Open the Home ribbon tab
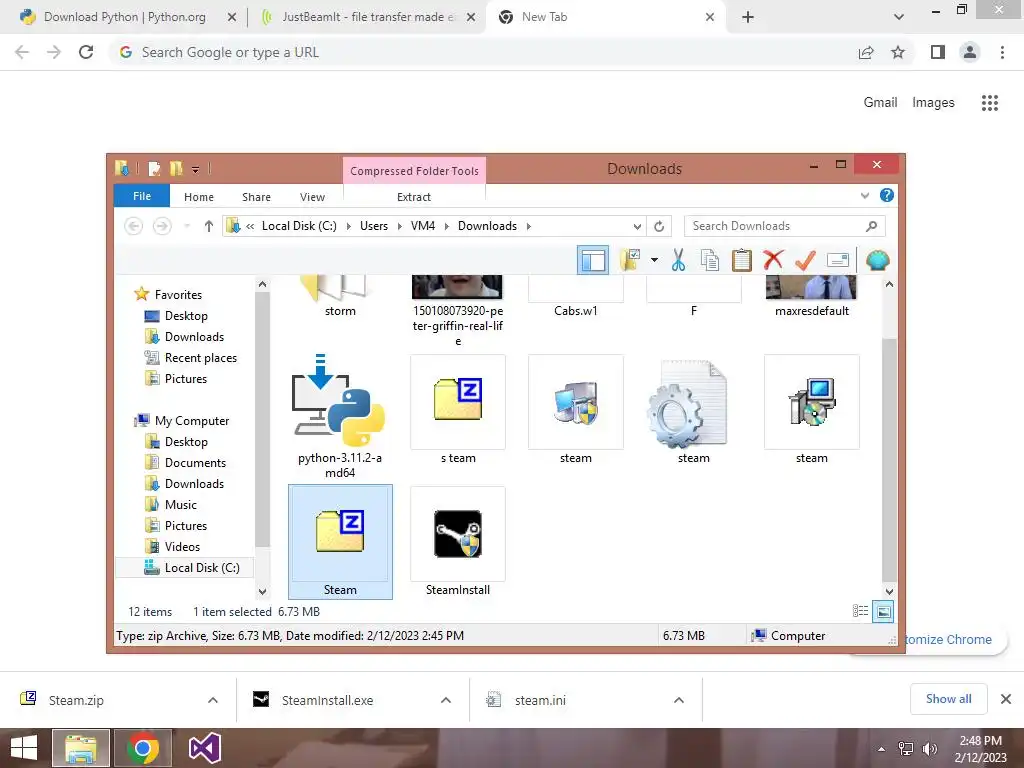1024x768 pixels. 199,197
